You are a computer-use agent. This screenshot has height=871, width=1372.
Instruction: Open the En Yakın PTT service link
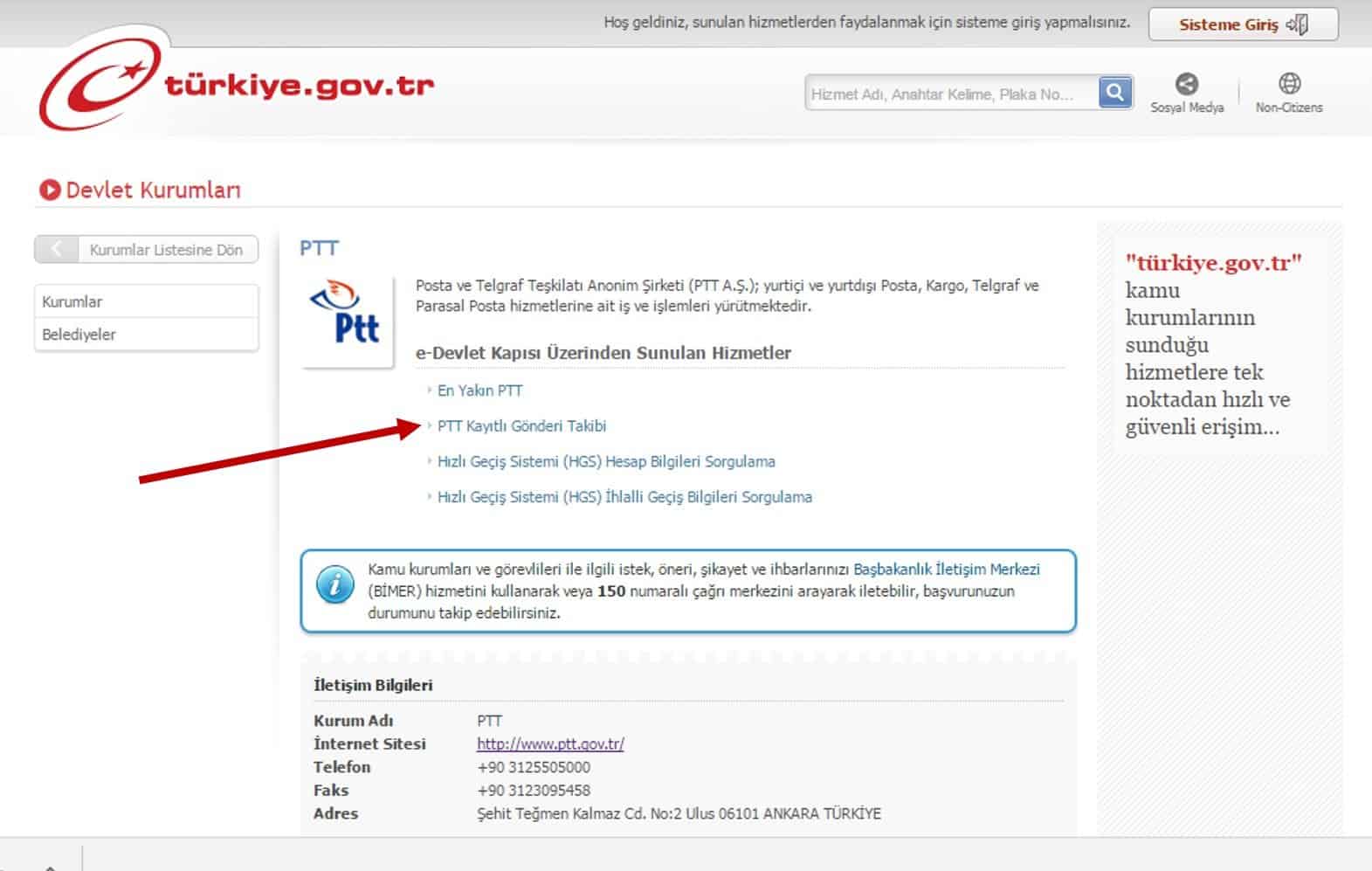(479, 391)
